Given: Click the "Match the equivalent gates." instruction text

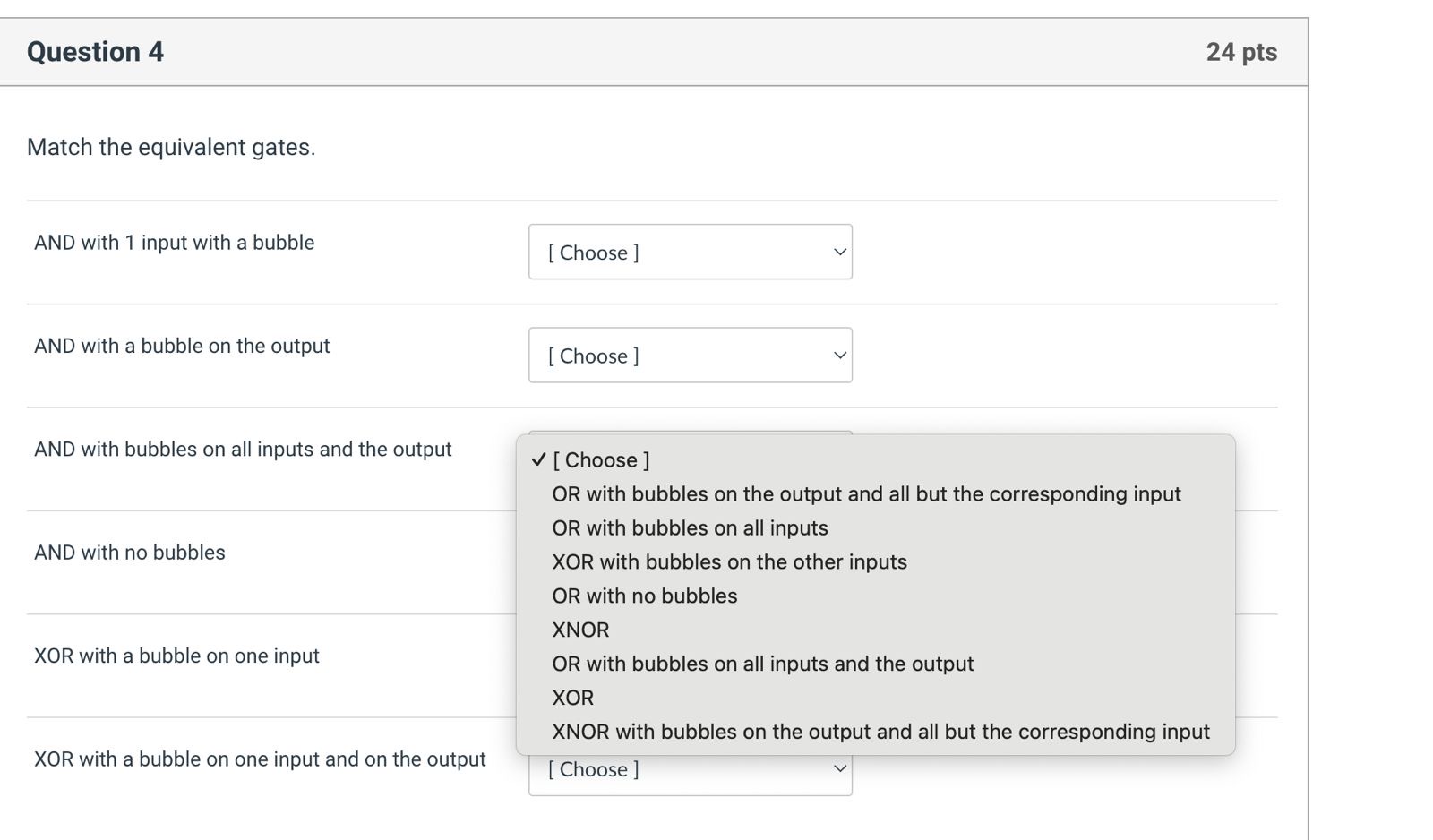Looking at the screenshot, I should 171,147.
